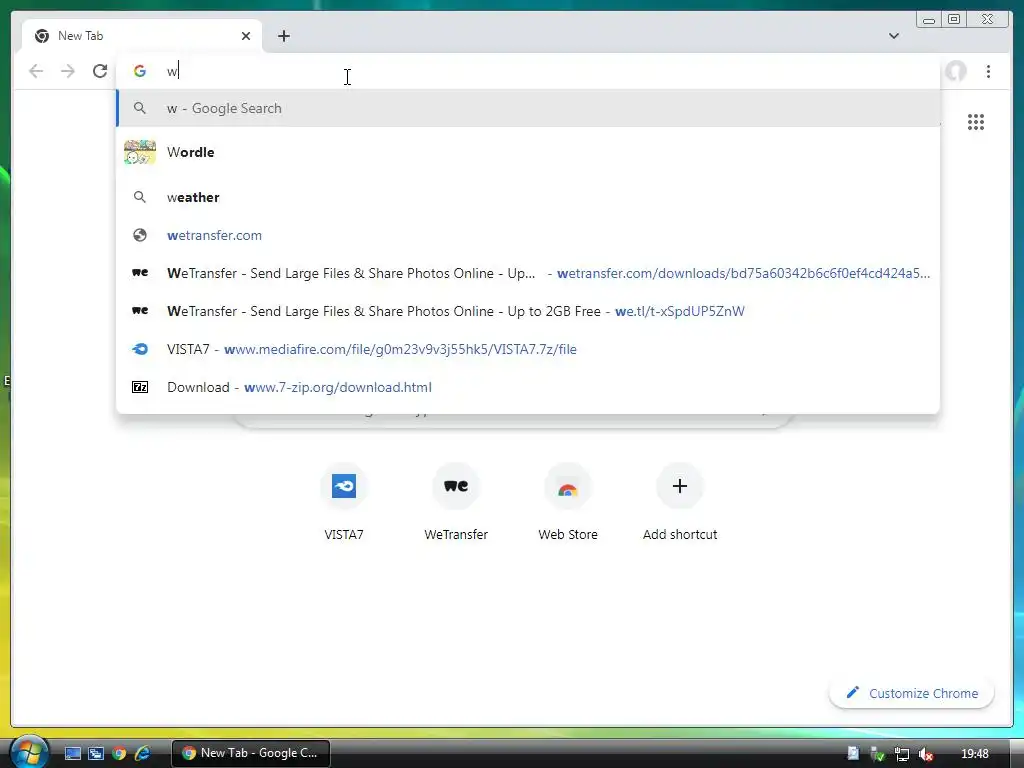1024x768 pixels.
Task: Click the globe icon beside wetransfer.com
Action: click(x=140, y=235)
